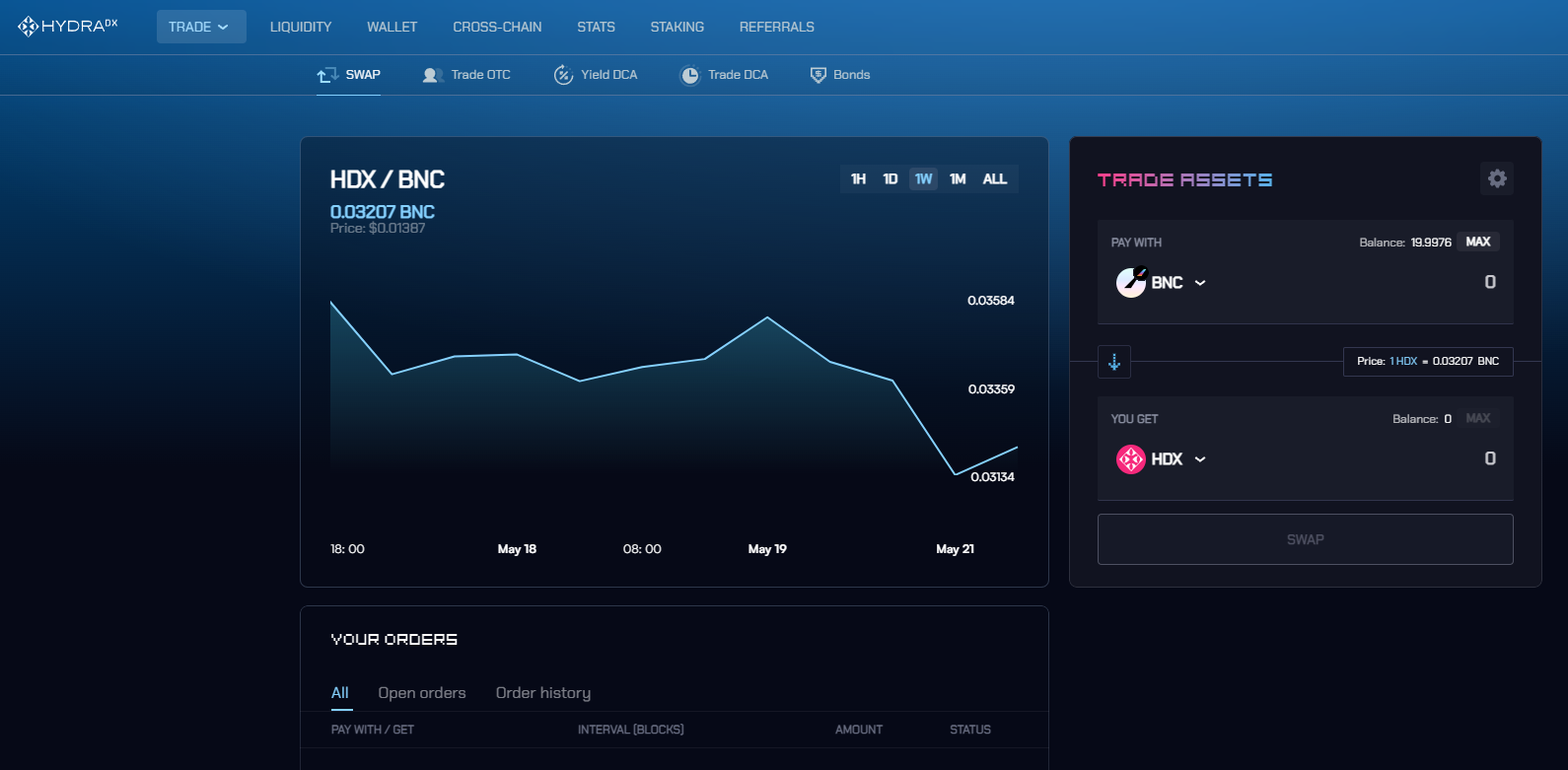View Order history tab
Image resolution: width=1568 pixels, height=770 pixels.
(x=543, y=693)
